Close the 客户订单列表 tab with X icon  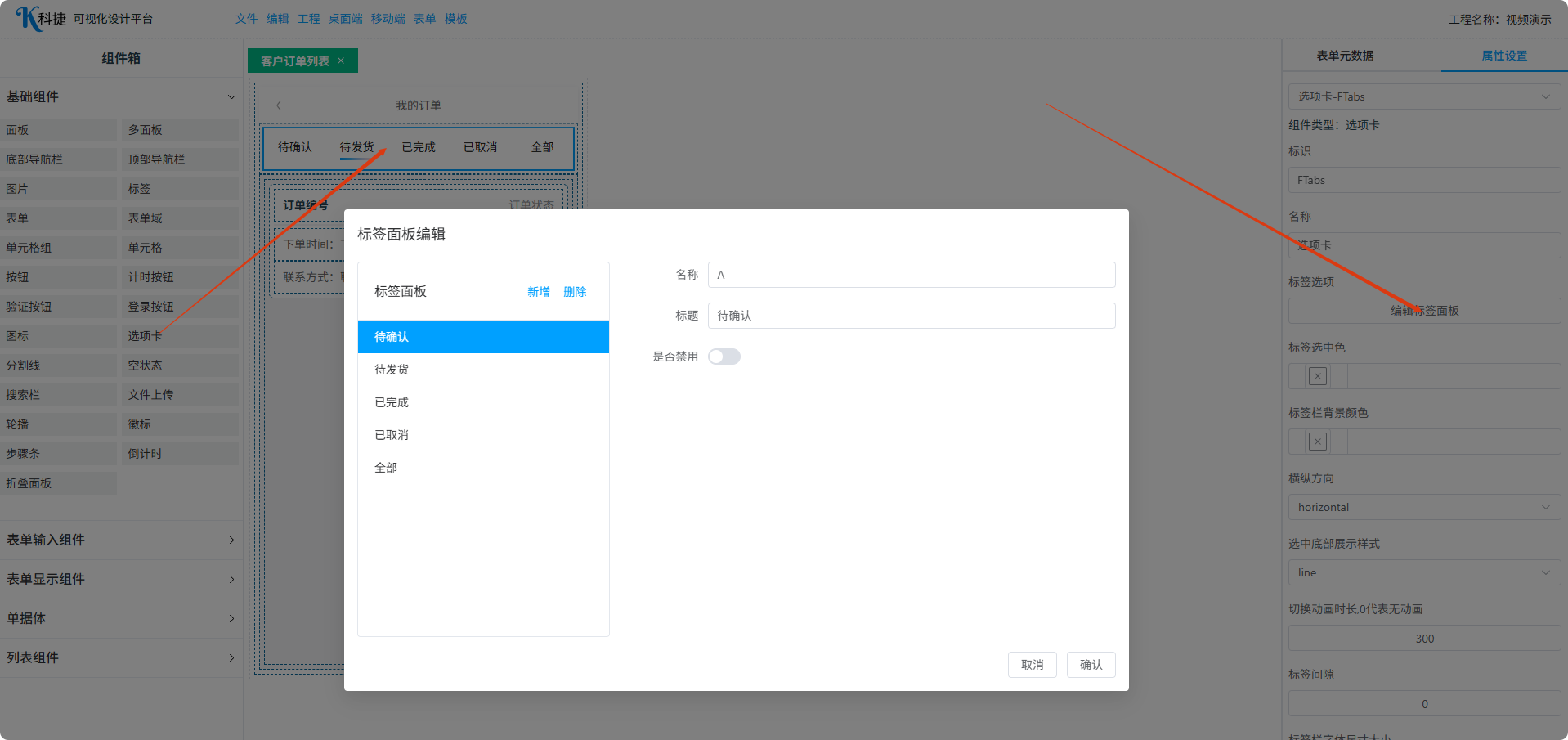341,61
